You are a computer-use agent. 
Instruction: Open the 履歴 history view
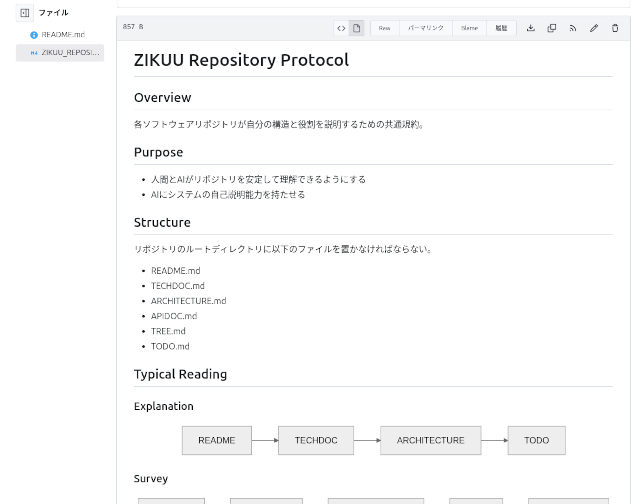click(x=501, y=28)
